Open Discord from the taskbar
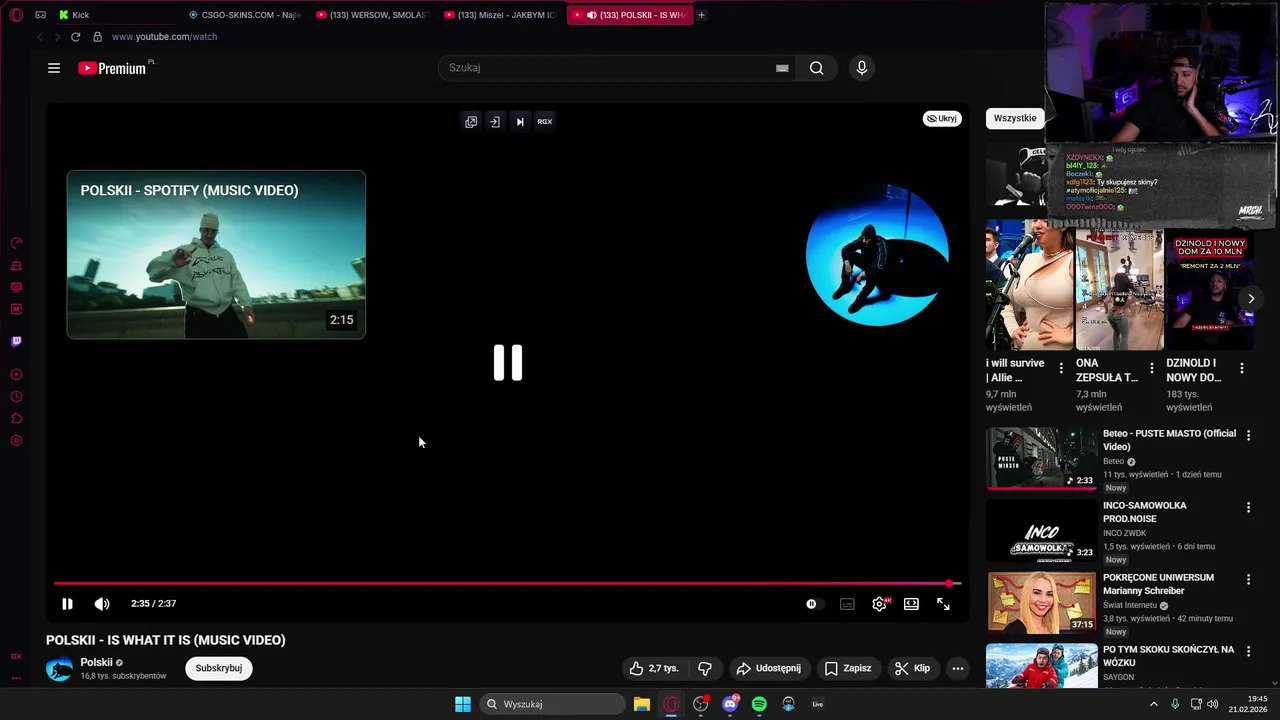Screen dimensions: 1280x720 coord(730,704)
